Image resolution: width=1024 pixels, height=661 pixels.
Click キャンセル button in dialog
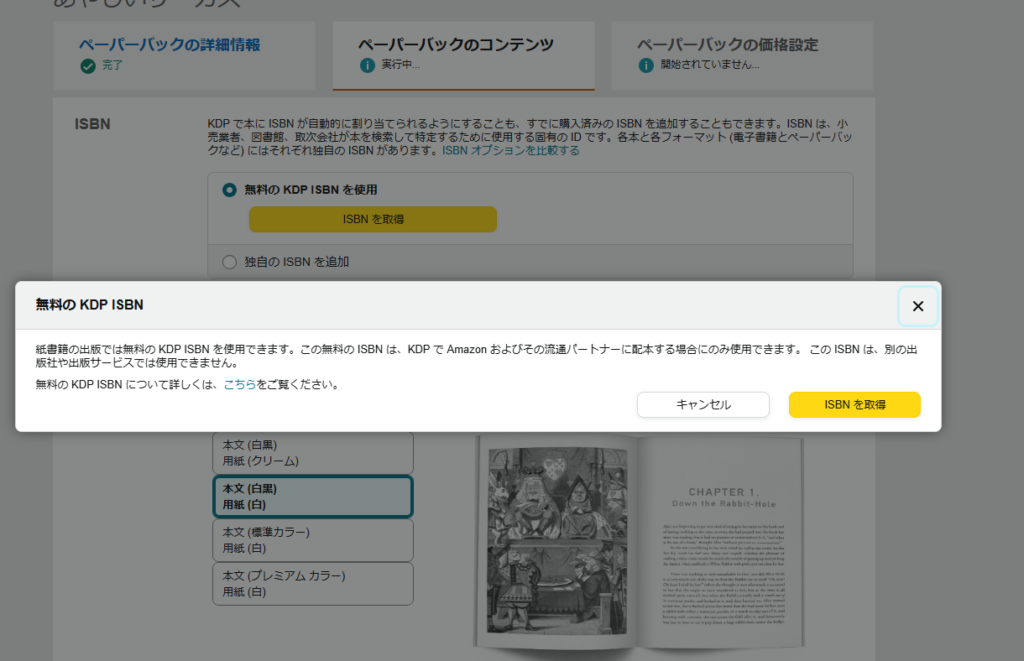703,404
